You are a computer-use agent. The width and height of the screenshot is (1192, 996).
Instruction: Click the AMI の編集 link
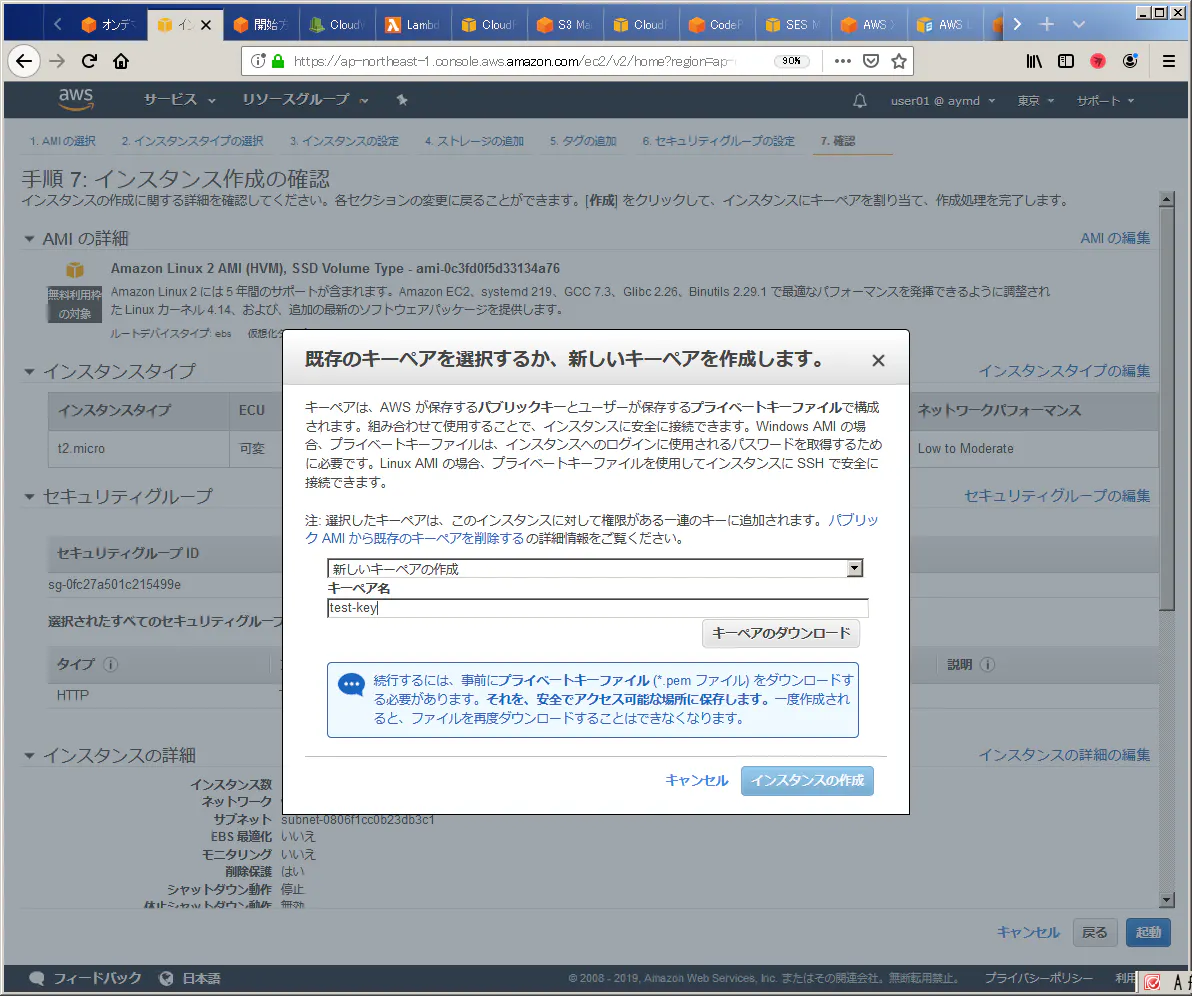click(1115, 239)
